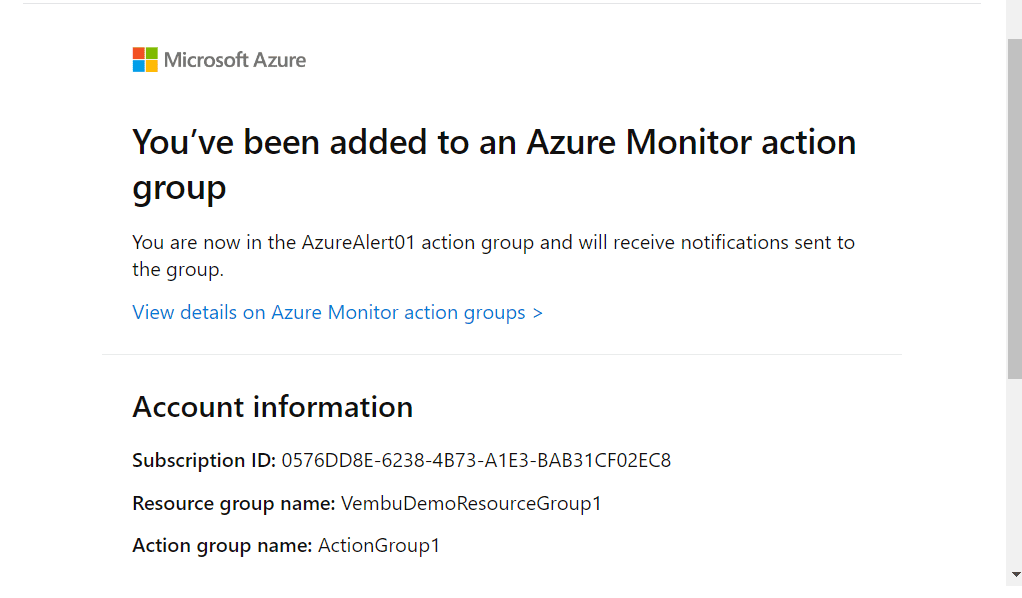Click the Resource group name label
1022x598 pixels.
click(x=233, y=503)
